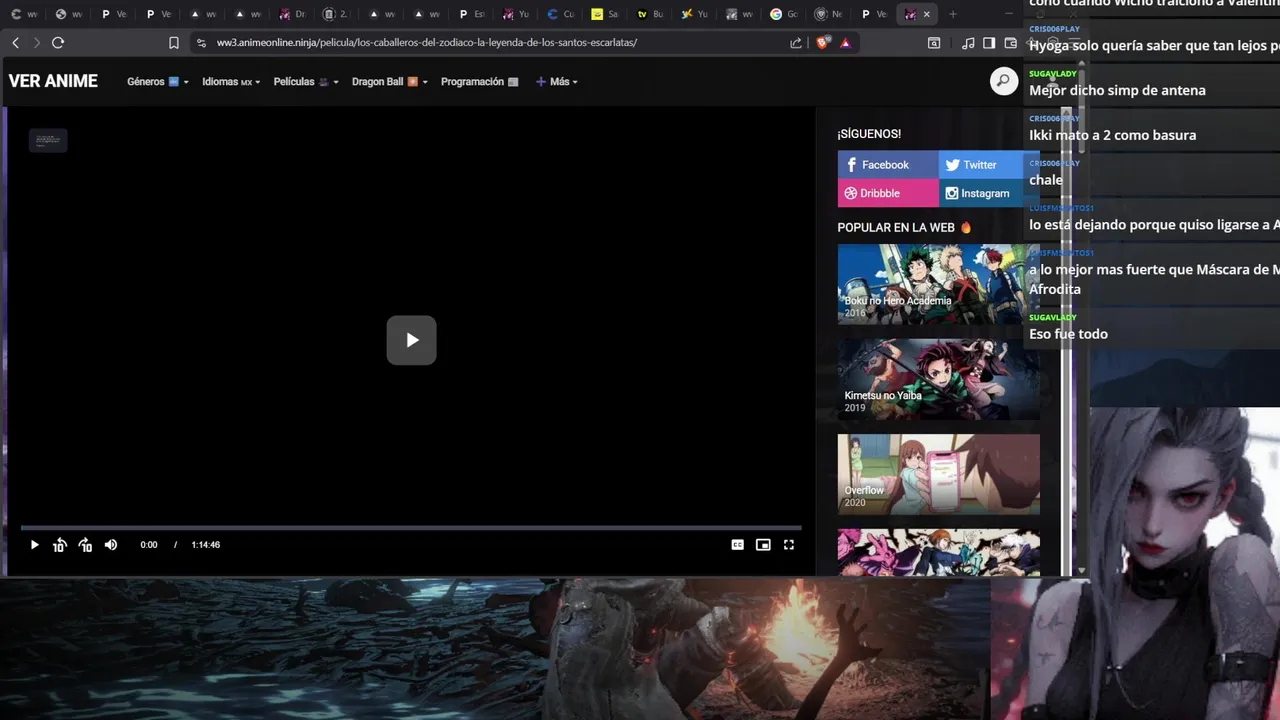
Task: Open the Brave wallet icon
Action: pos(1011,43)
